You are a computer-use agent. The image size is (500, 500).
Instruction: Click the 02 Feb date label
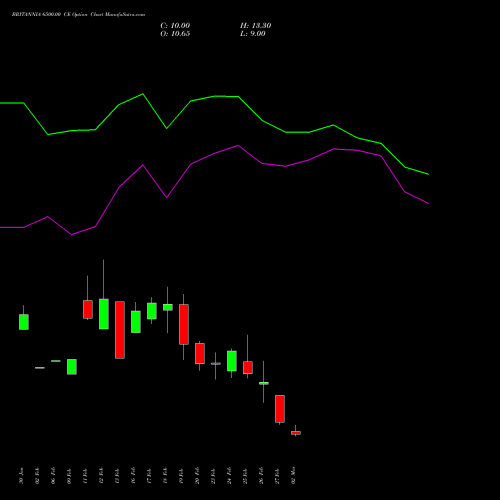coord(37,476)
